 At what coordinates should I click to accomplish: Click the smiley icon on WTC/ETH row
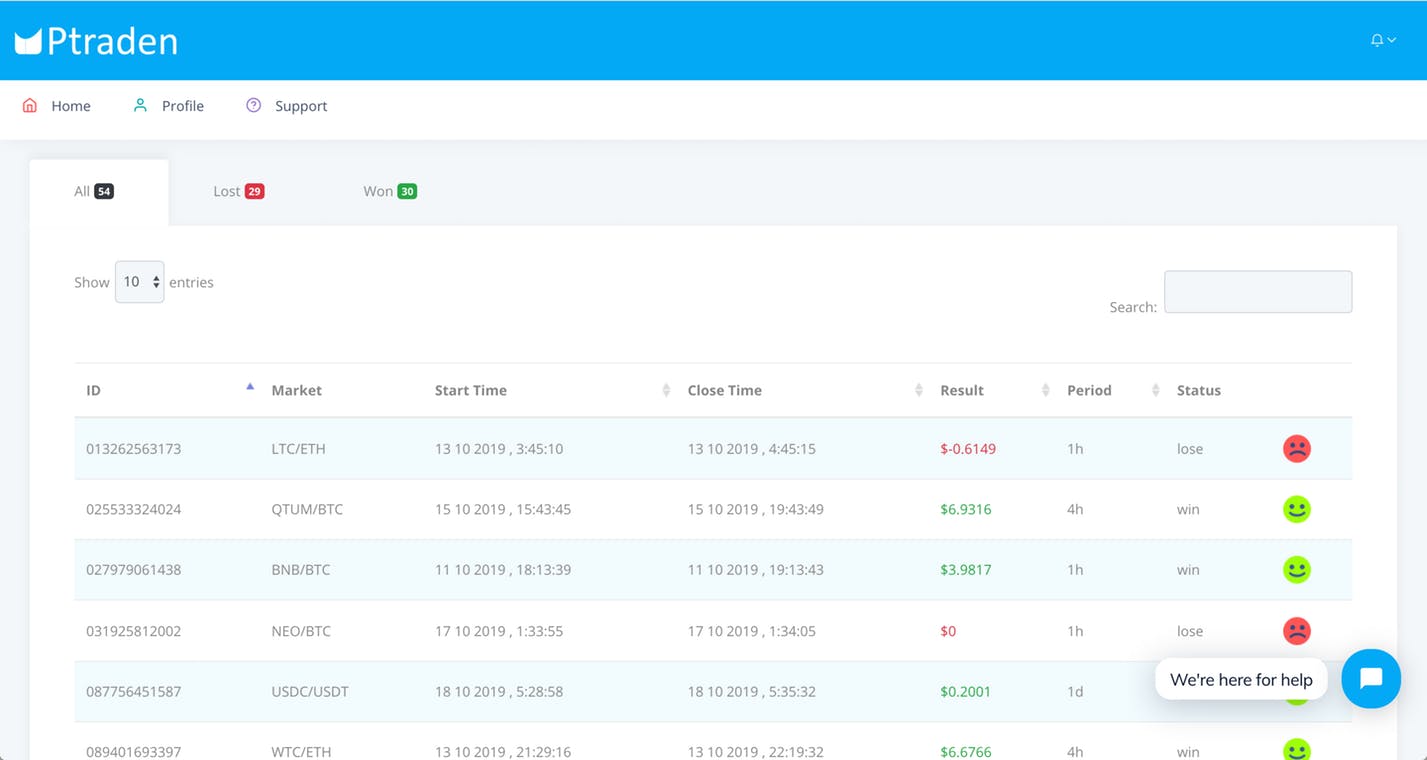[1296, 749]
